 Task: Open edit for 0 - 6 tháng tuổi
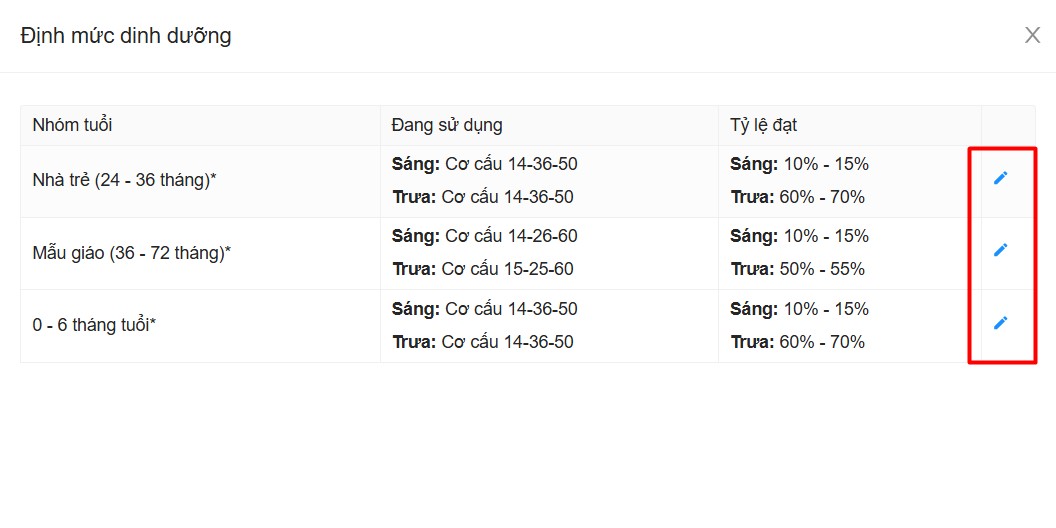tap(1000, 323)
